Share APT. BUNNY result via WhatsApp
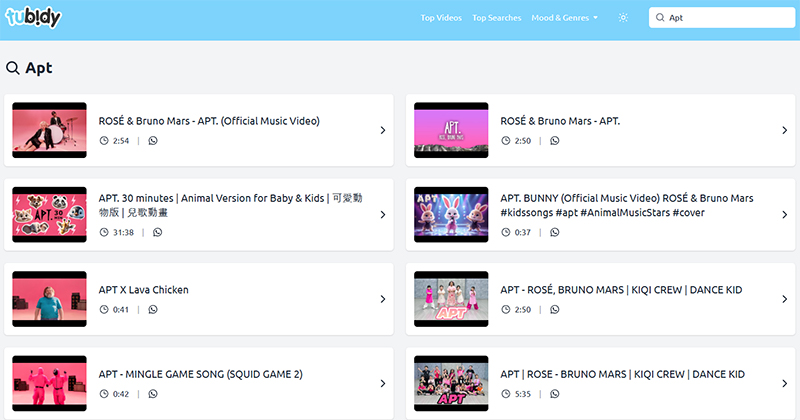 (555, 233)
